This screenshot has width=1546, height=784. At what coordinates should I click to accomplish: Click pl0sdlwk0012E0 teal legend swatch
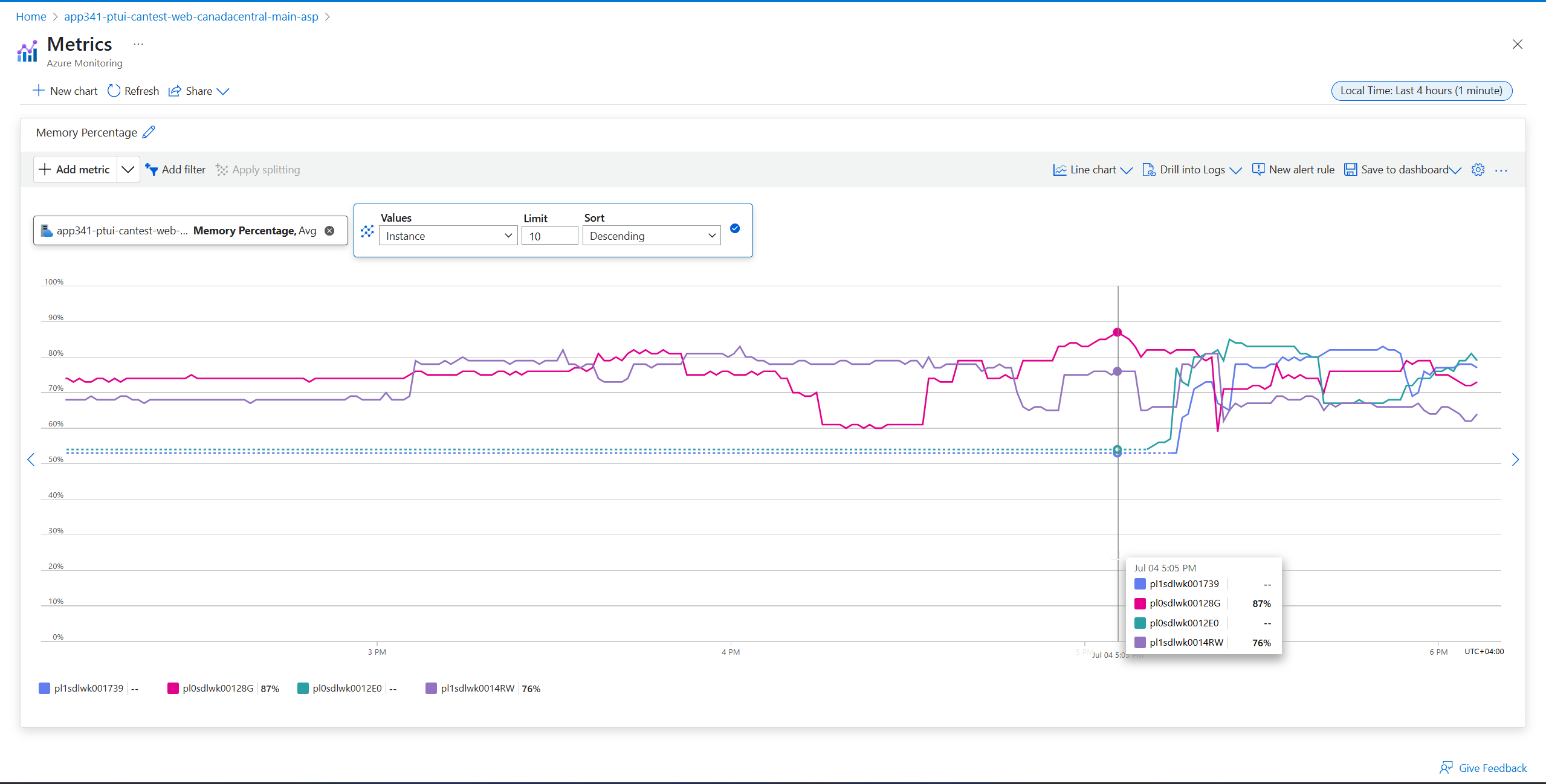[x=303, y=688]
